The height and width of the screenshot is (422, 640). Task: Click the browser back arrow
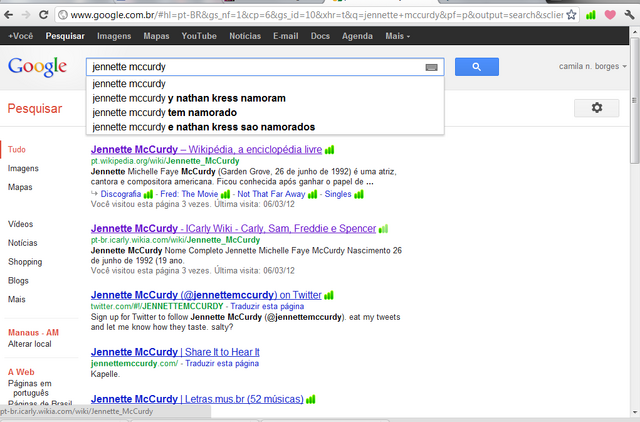pos(8,15)
